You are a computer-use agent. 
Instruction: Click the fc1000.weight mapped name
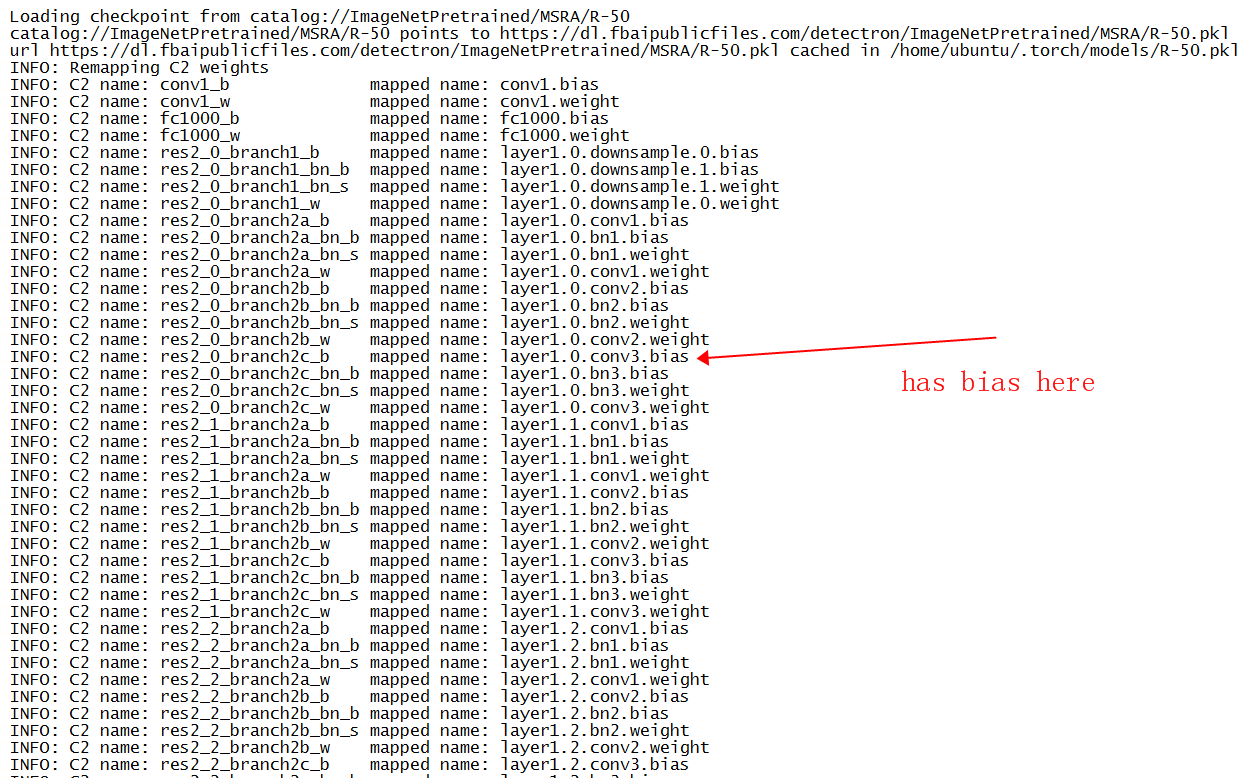(565, 135)
